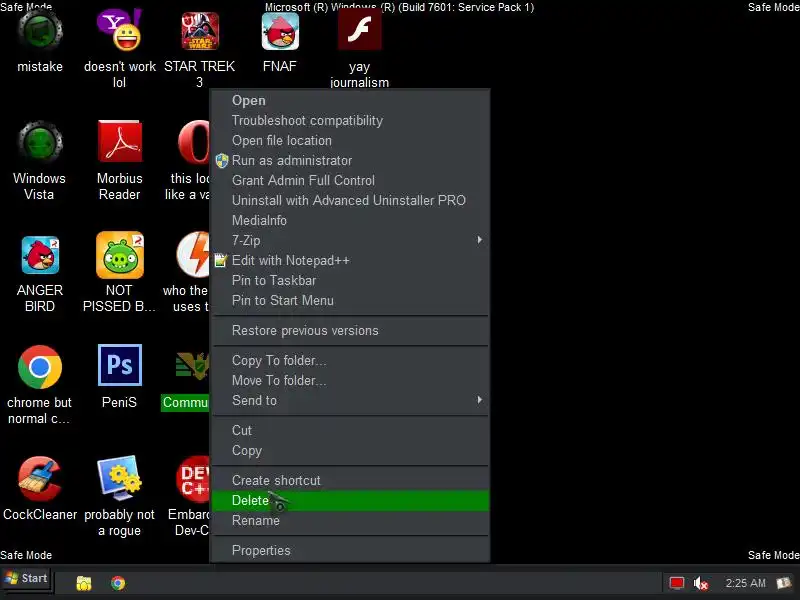
Task: Choose Create shortcut
Action: coord(350,481)
